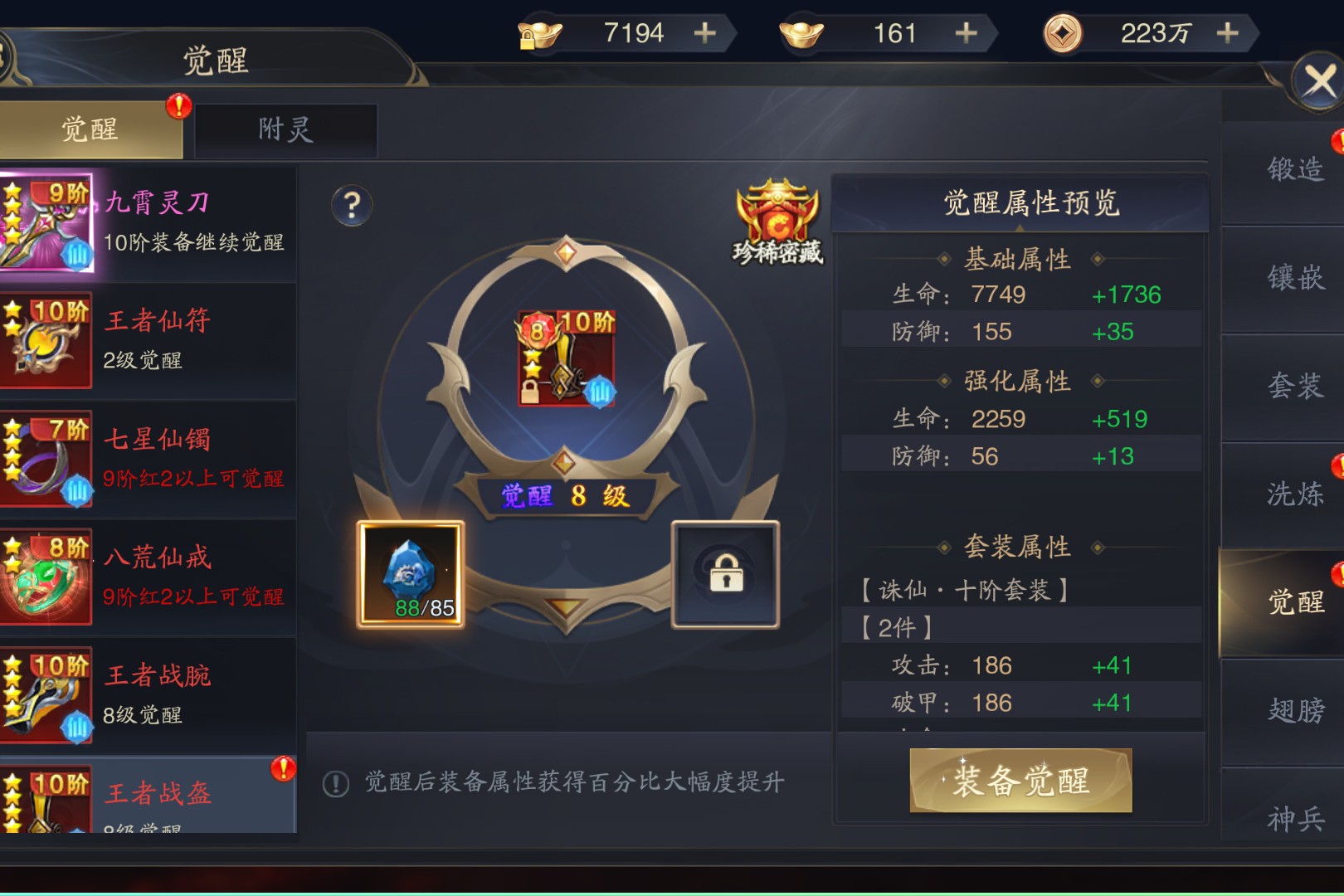Click the 装备觉醒 button
This screenshot has width=1344, height=896.
[1020, 780]
